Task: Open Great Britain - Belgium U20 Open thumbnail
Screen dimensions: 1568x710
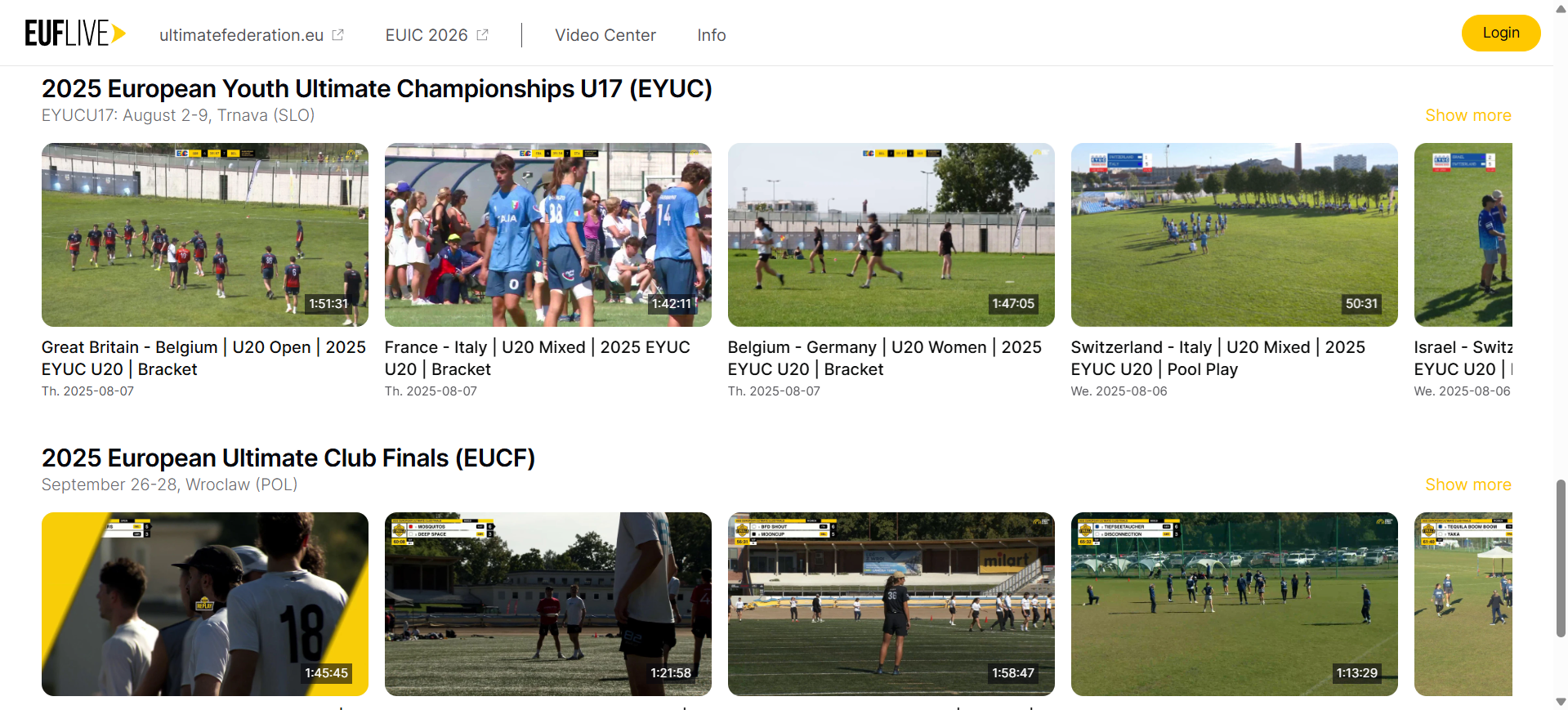Action: pyautogui.click(x=205, y=234)
